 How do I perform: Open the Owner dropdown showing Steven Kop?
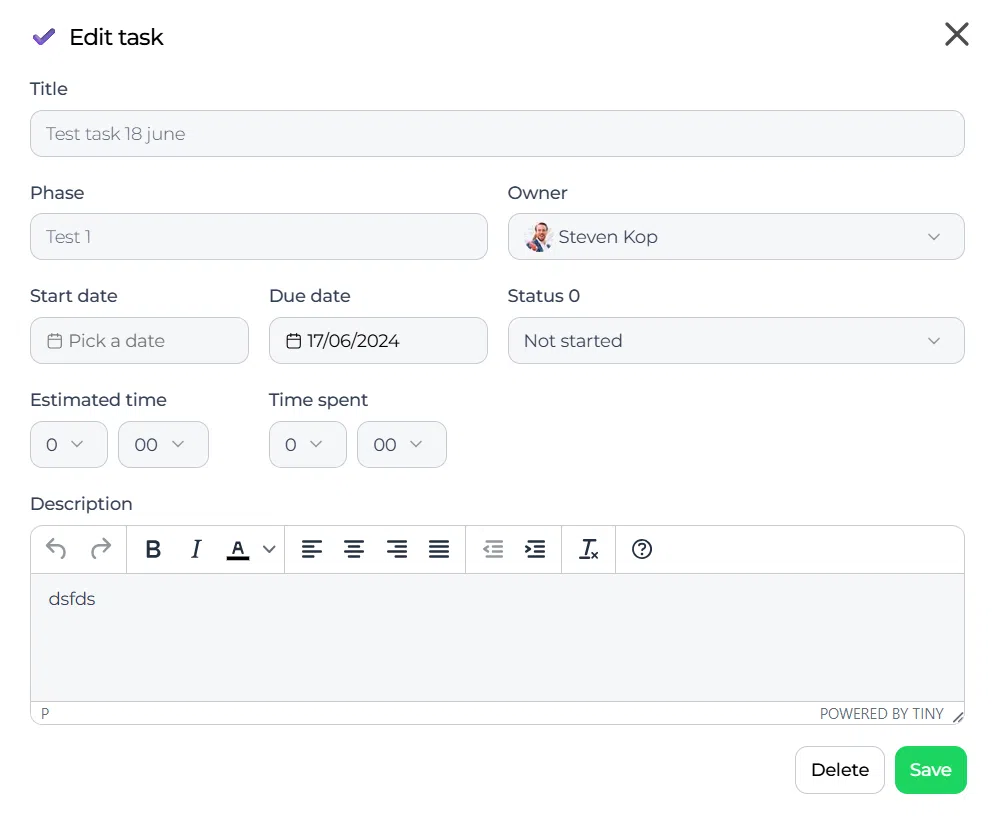736,237
